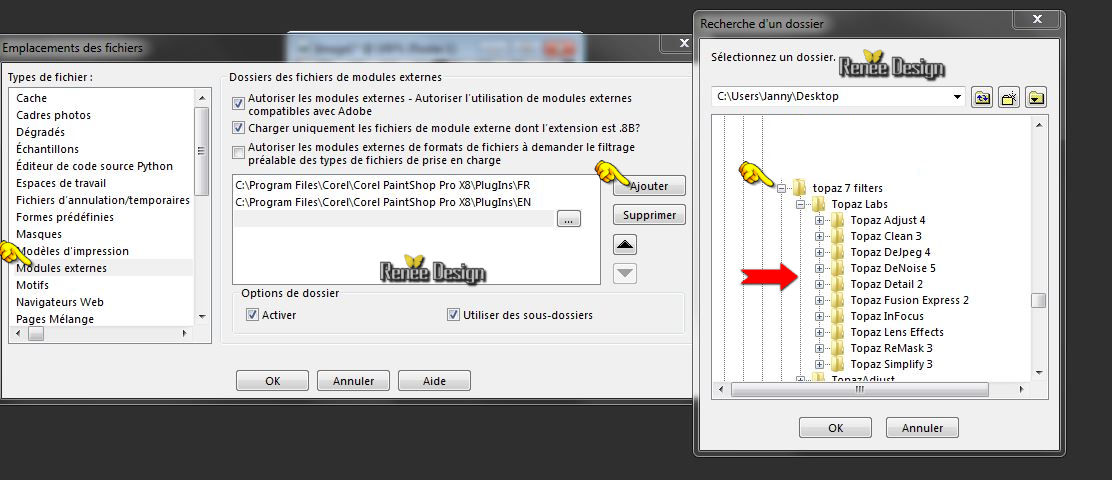1112x480 pixels.
Task: Collapse the topaz 7 filters node
Action: [782, 189]
